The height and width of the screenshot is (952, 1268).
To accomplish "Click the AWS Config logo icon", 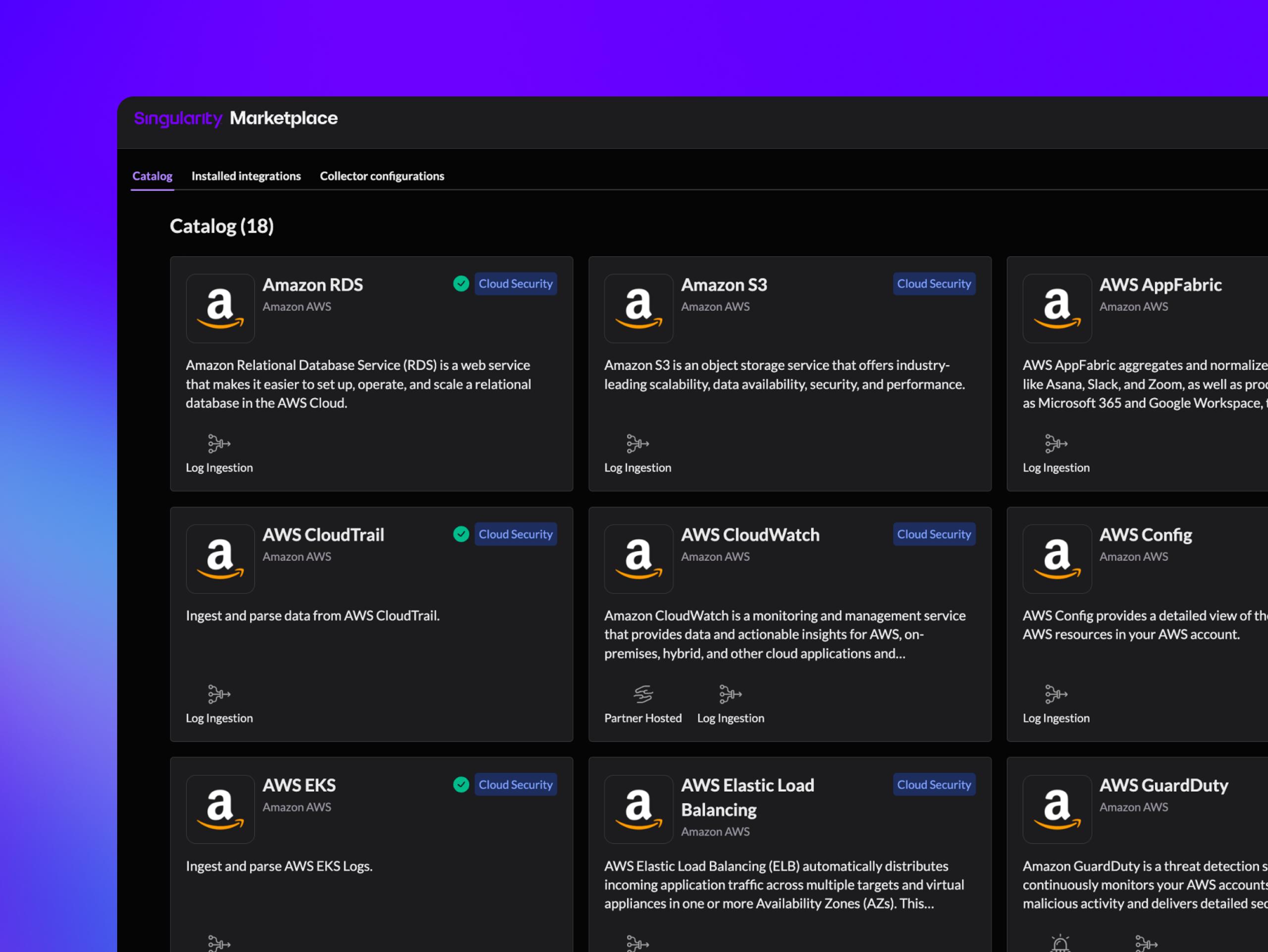I will pos(1057,559).
